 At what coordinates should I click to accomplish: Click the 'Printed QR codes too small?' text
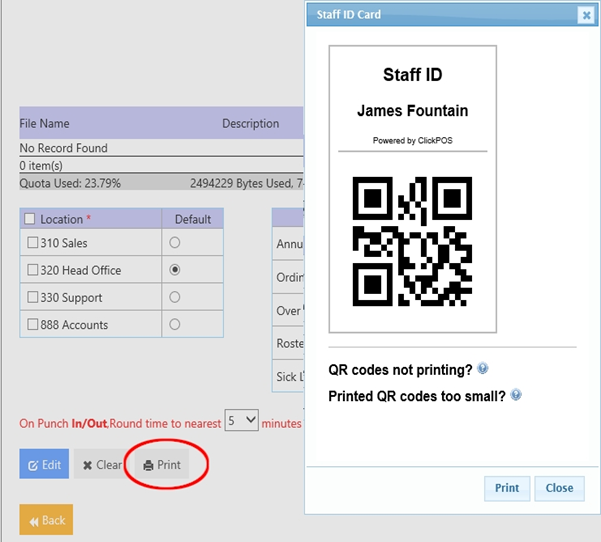[417, 396]
